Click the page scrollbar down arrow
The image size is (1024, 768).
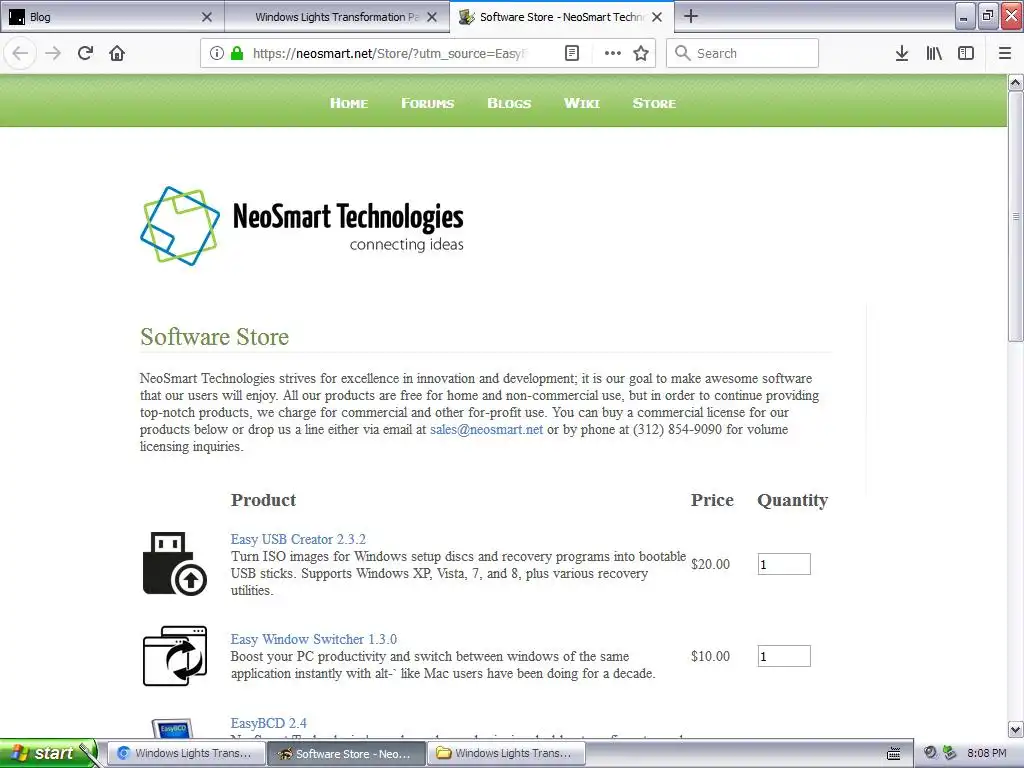(x=1016, y=729)
